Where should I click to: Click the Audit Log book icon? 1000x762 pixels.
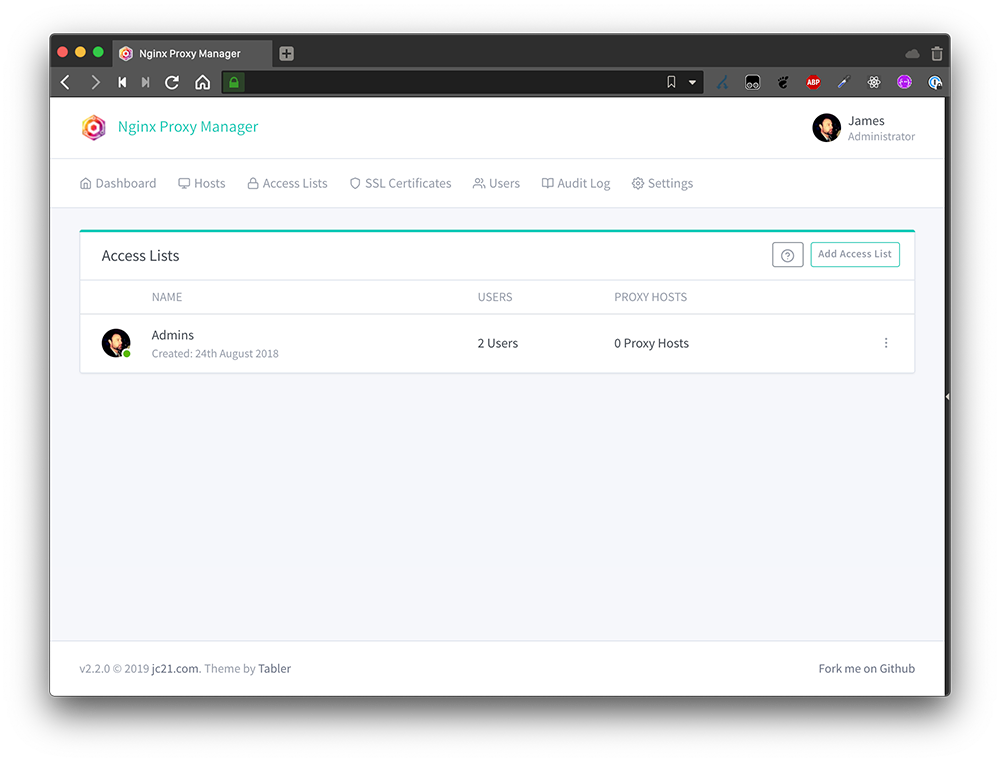[546, 183]
